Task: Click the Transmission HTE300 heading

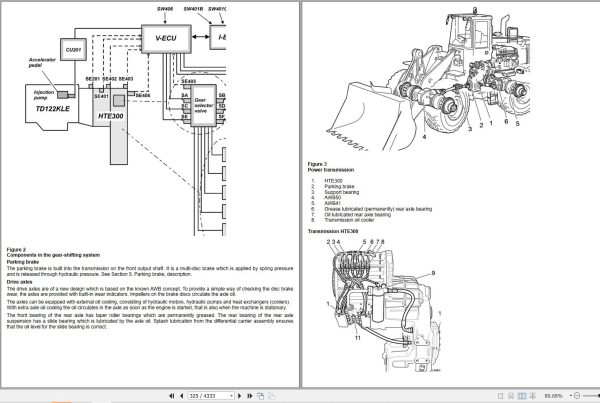Action: [x=333, y=231]
